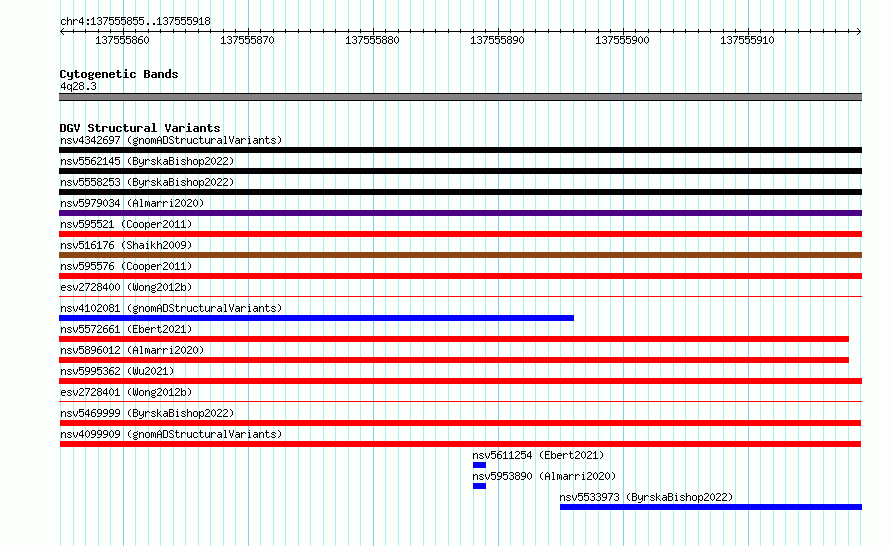Open variant nsv4342697 (gnomADStructuralVariants) label
The height and width of the screenshot is (546, 890).
click(x=171, y=140)
